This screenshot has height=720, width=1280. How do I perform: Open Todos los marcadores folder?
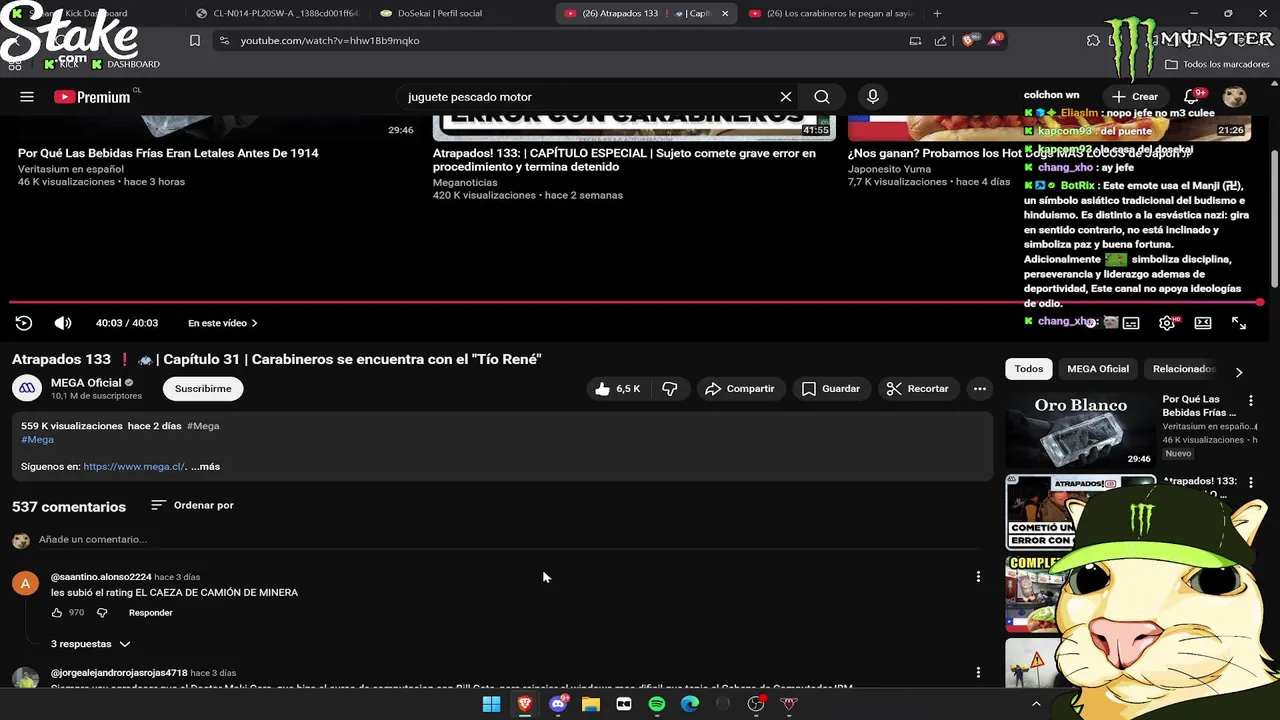[x=1217, y=65]
